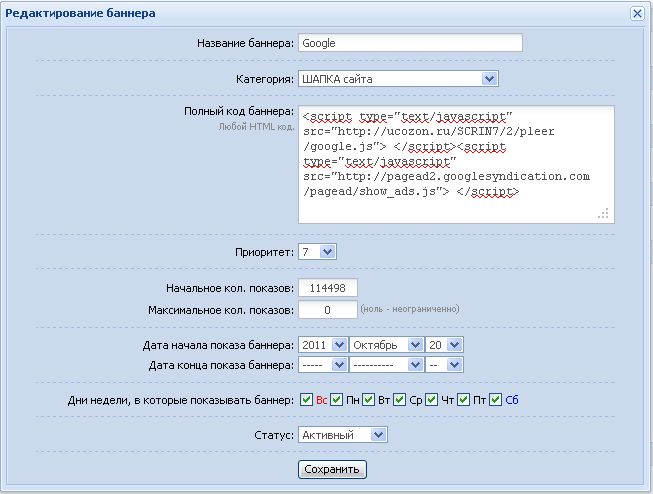Open the start month Октябрь dropdown

pyautogui.click(x=386, y=345)
